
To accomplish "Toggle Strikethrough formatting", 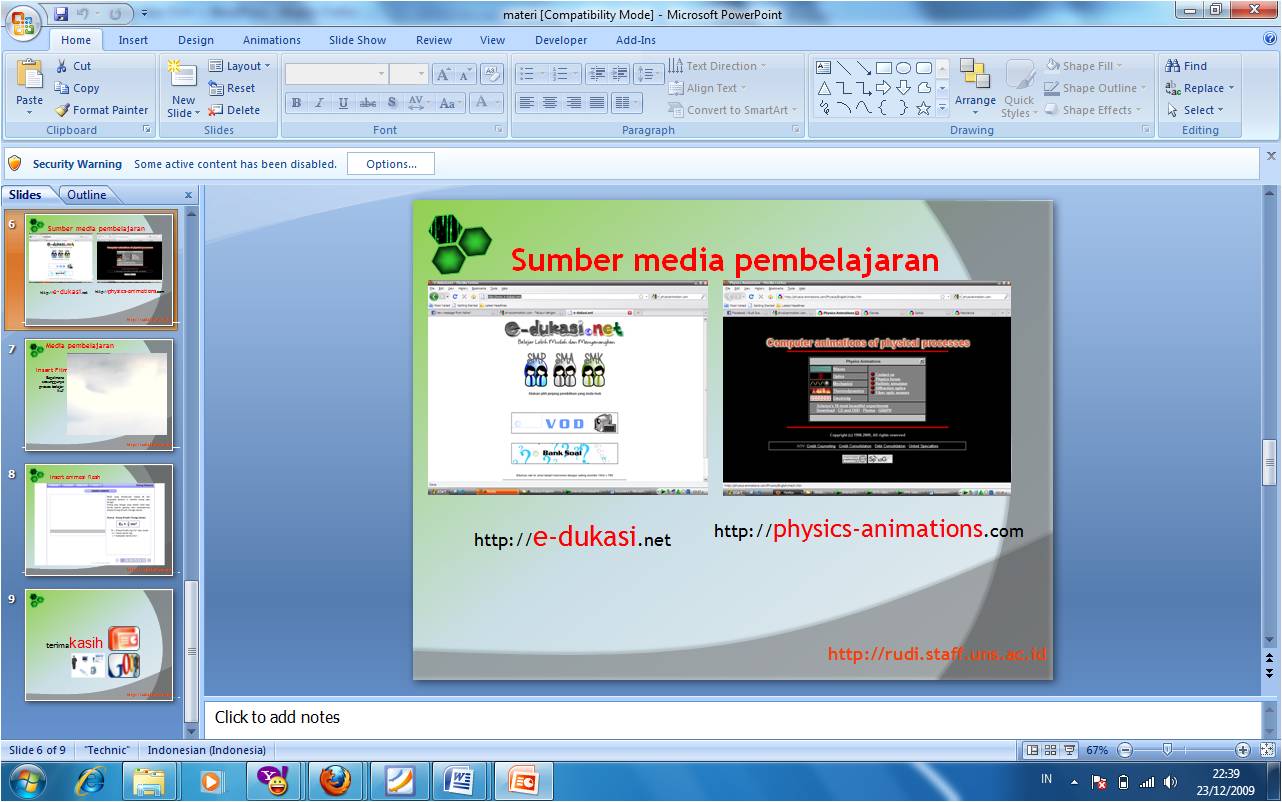I will click(x=368, y=102).
